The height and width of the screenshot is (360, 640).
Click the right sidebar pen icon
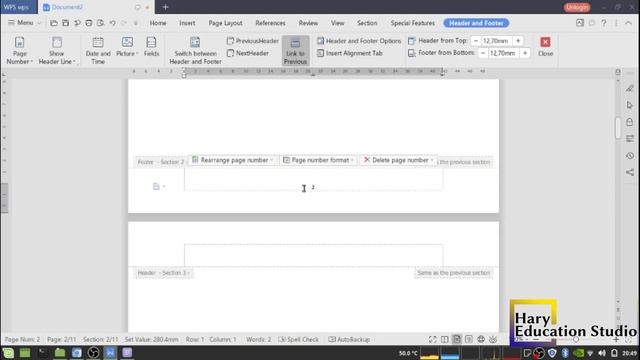tap(630, 88)
